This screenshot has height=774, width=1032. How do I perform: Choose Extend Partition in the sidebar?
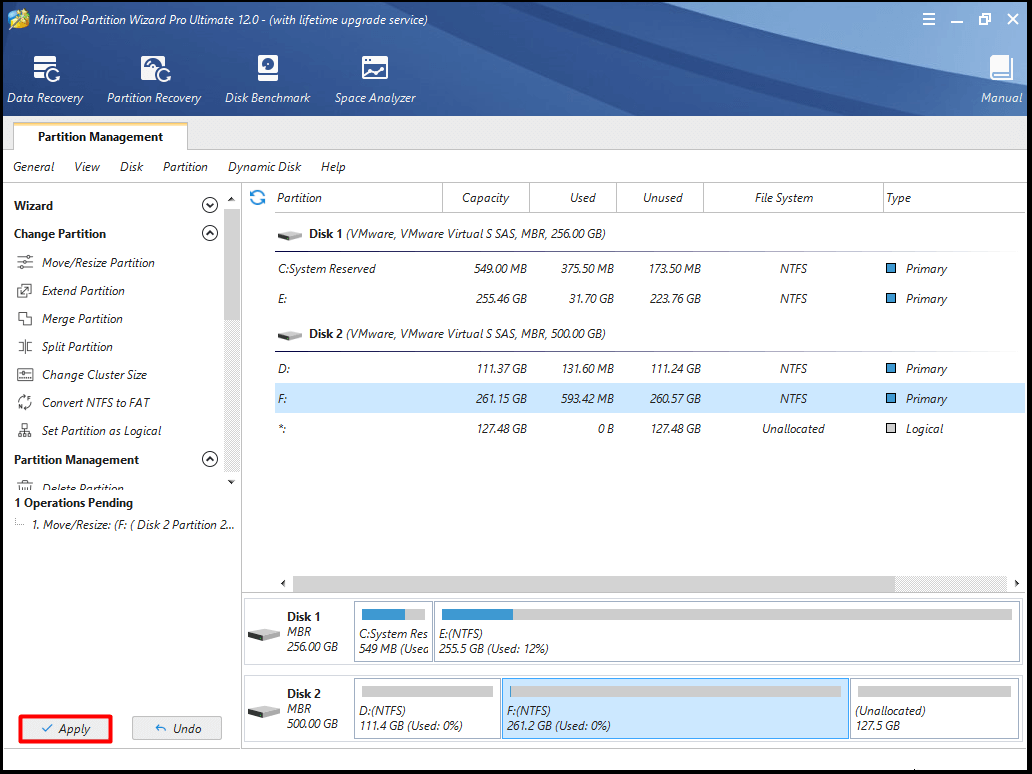pyautogui.click(x=83, y=291)
